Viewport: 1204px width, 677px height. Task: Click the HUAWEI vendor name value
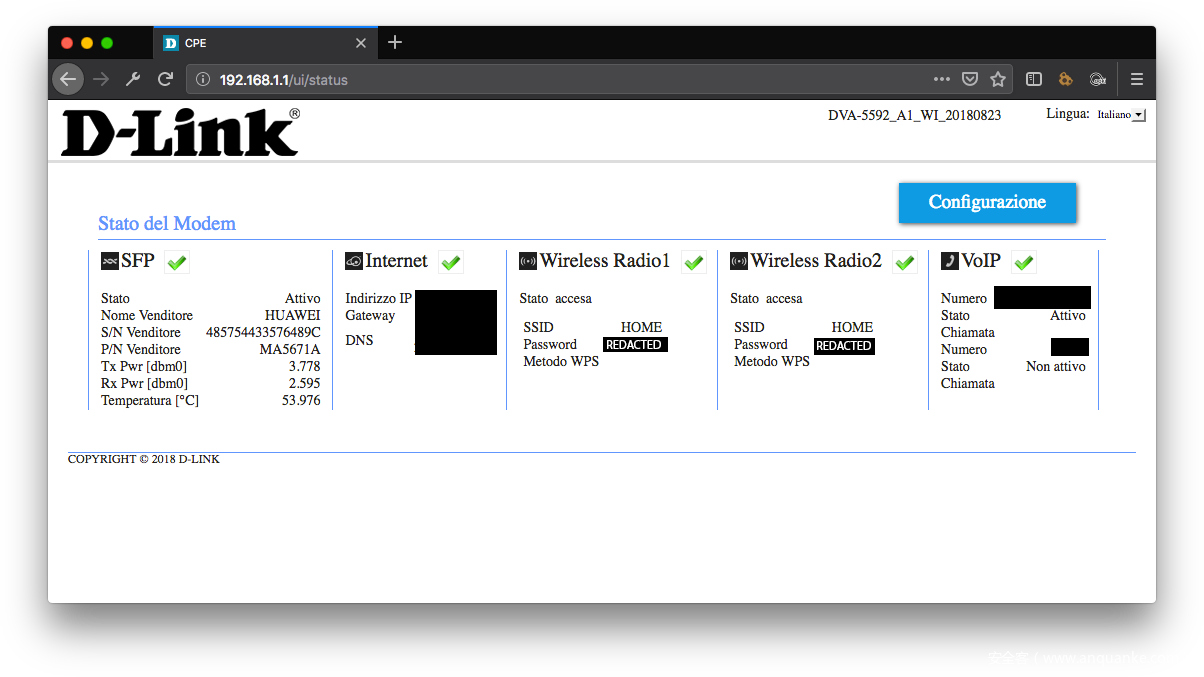pyautogui.click(x=292, y=315)
